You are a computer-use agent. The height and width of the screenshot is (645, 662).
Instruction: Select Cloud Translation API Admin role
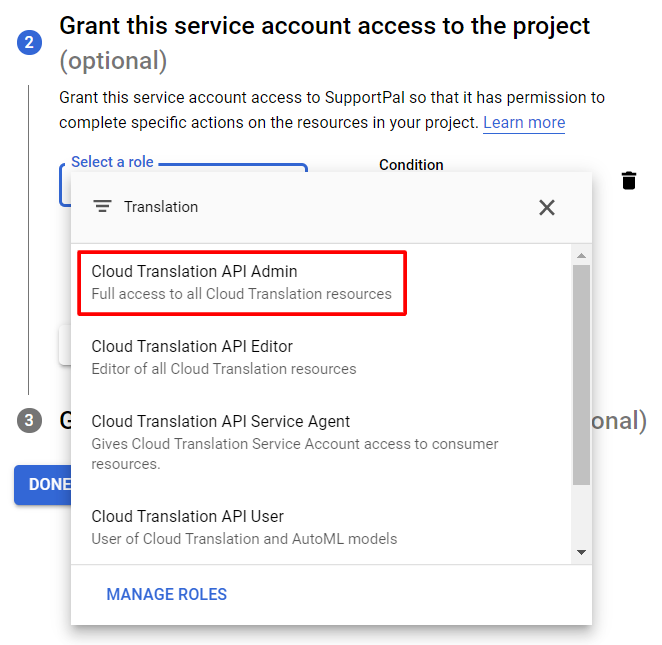[x=242, y=282]
